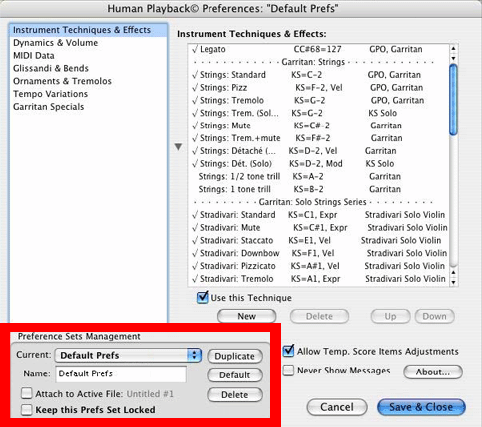Check Attach to Active File option
The width and height of the screenshot is (482, 427).
tap(27, 393)
